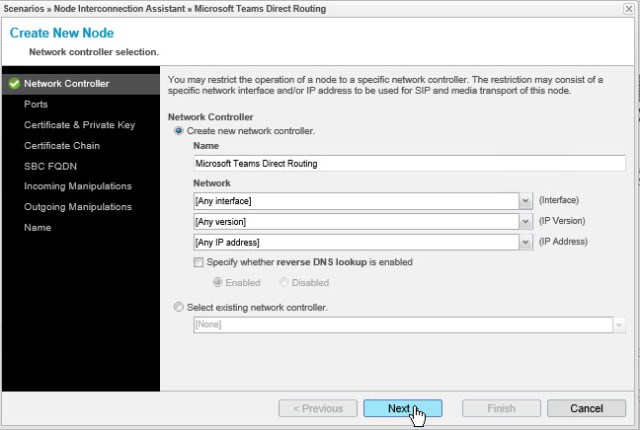Click the network controller Name field

click(x=408, y=164)
